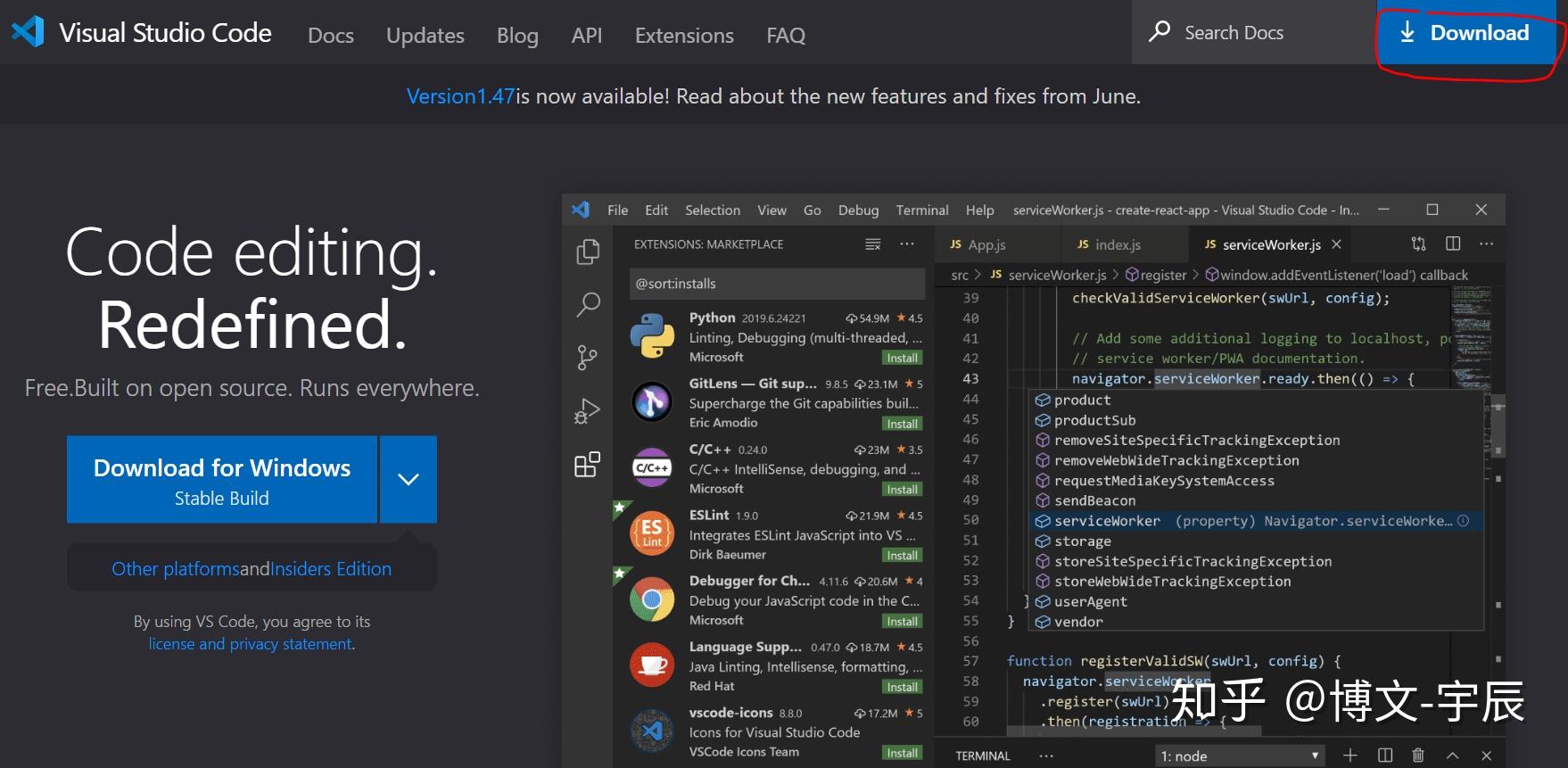Image resolution: width=1568 pixels, height=768 pixels.
Task: Click the add new terminal plus icon
Action: pyautogui.click(x=1350, y=756)
